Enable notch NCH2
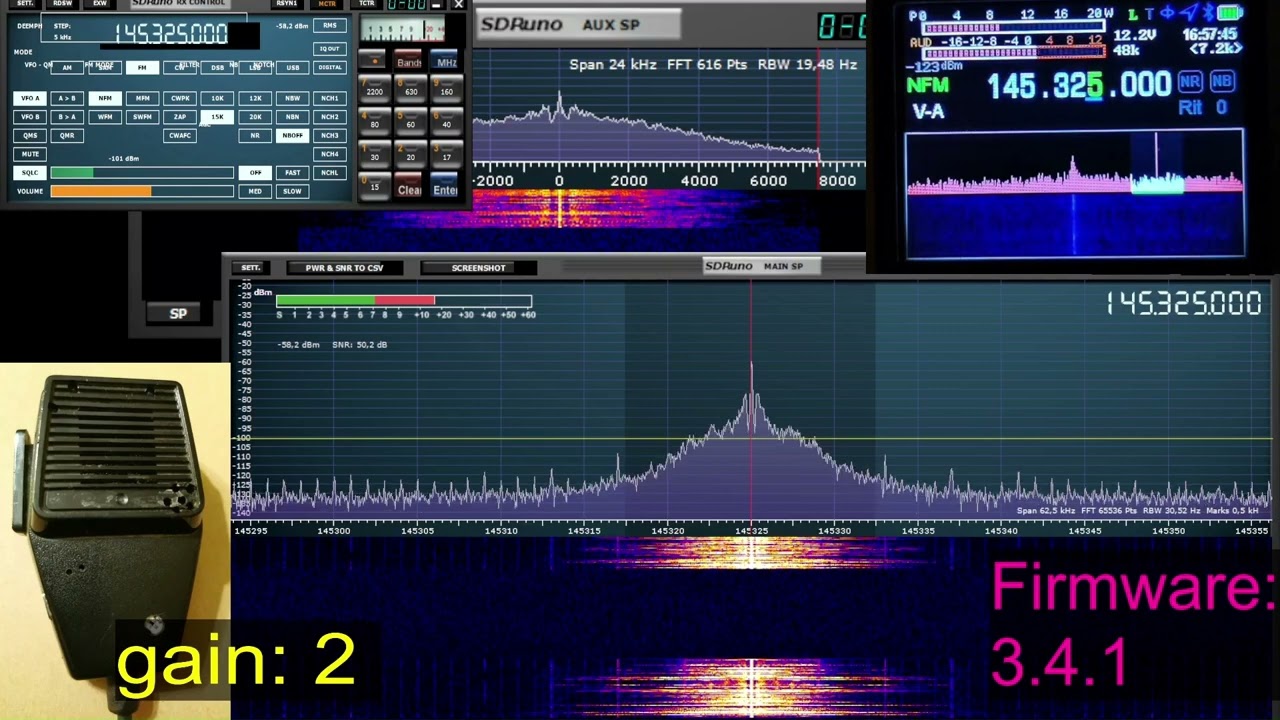Image resolution: width=1280 pixels, height=720 pixels. coord(329,116)
